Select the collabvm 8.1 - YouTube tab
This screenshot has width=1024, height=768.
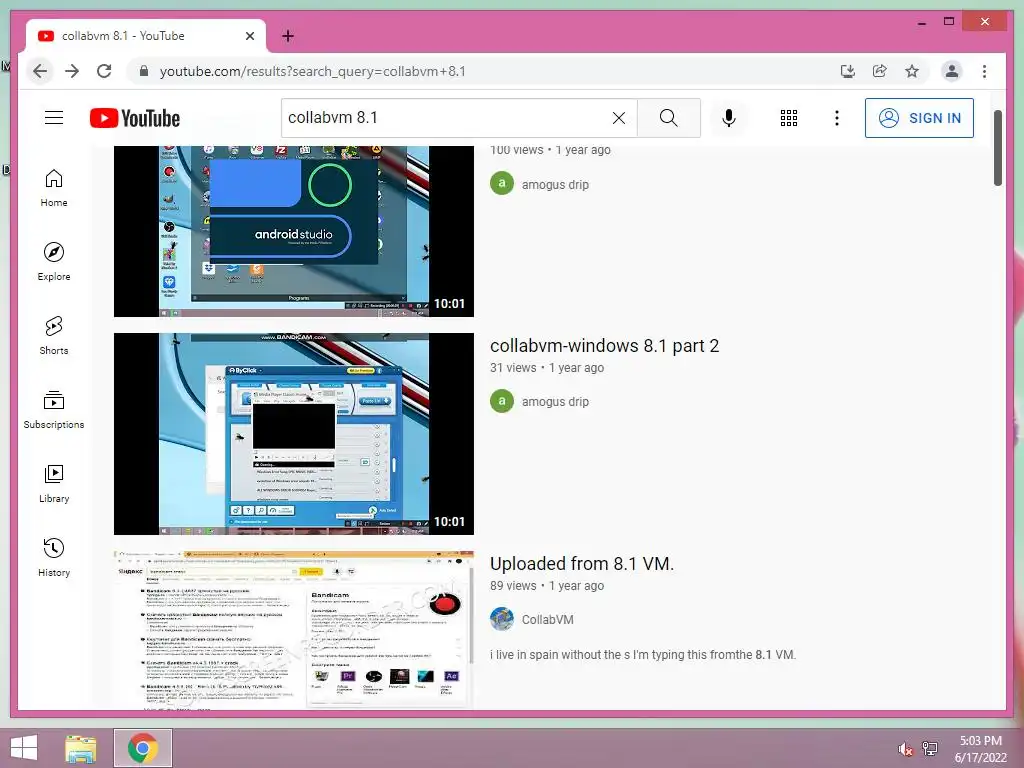pos(146,36)
